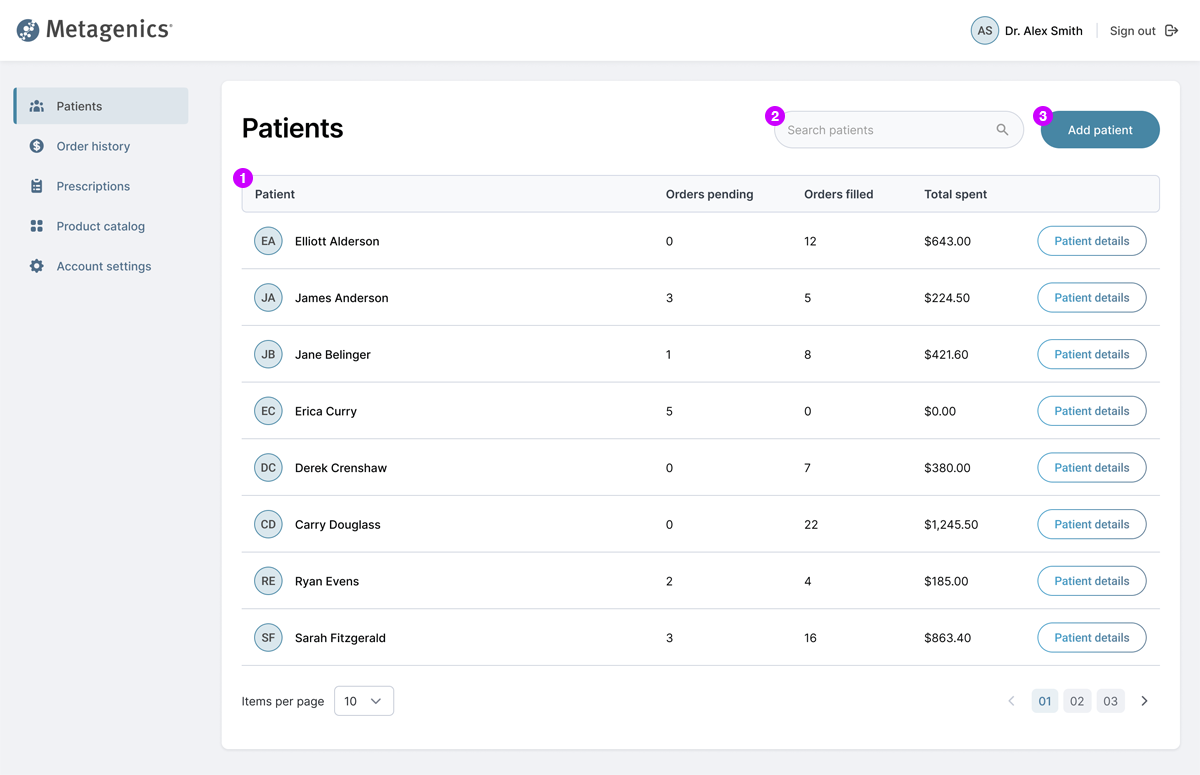Click the Account settings gear icon

point(37,266)
